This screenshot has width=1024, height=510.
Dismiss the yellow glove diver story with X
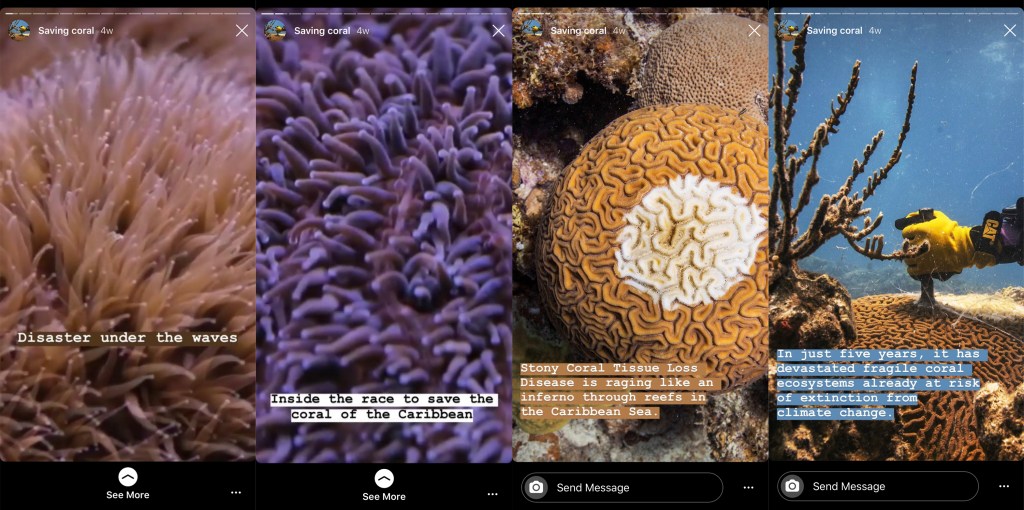1010,31
